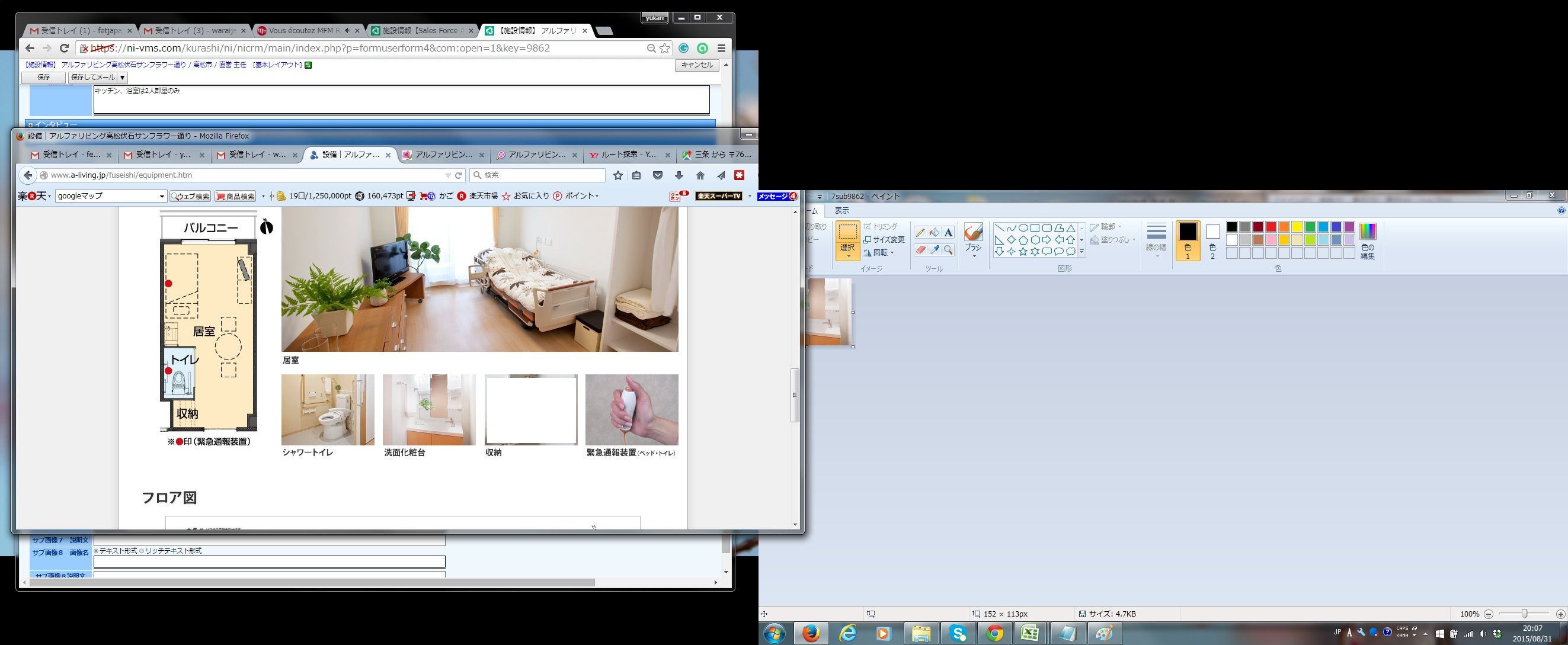The width and height of the screenshot is (1568, 645).
Task: Select the Fill bucket tool in Paint
Action: [935, 232]
